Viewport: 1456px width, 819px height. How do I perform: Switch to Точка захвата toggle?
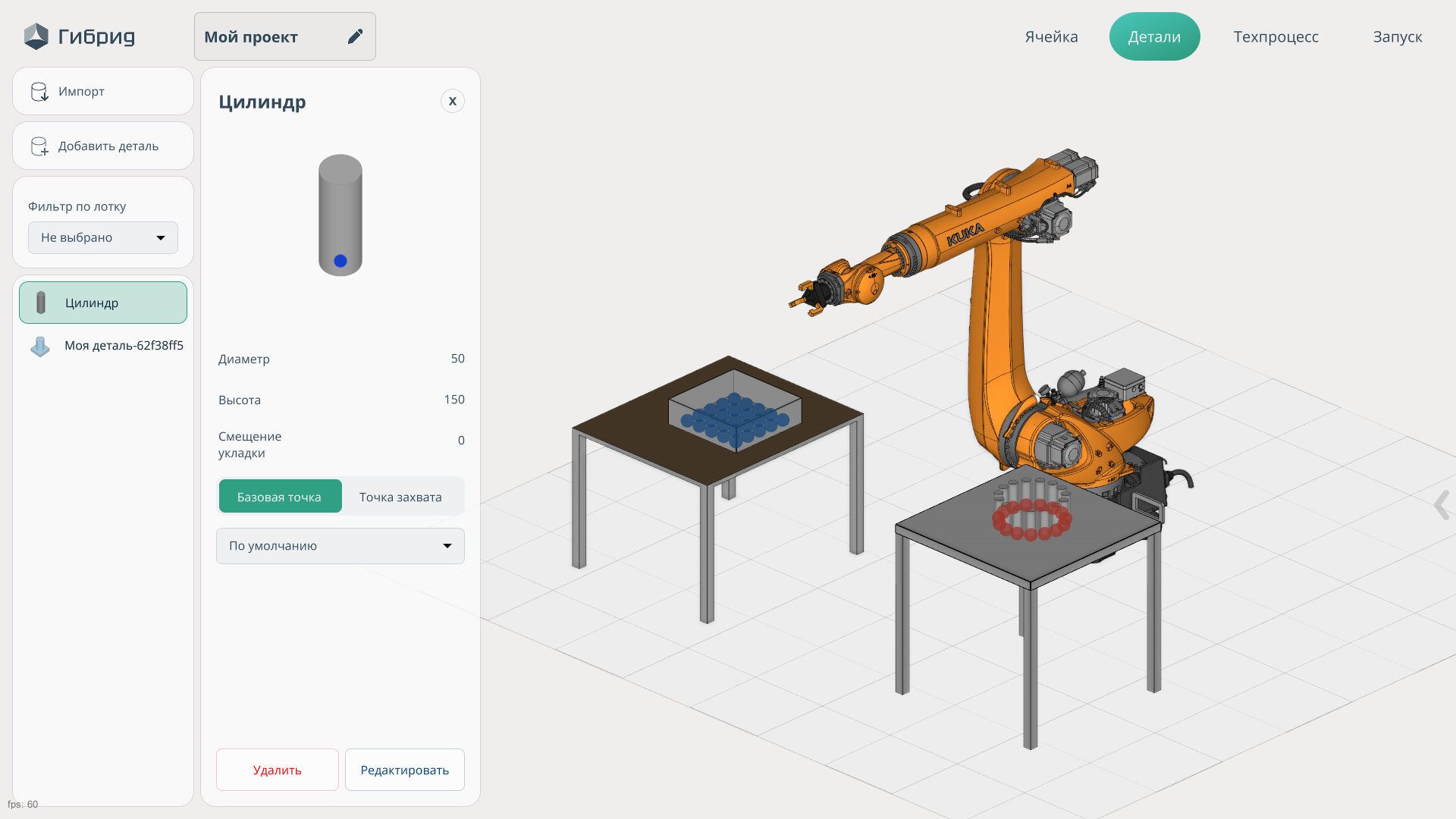point(400,497)
